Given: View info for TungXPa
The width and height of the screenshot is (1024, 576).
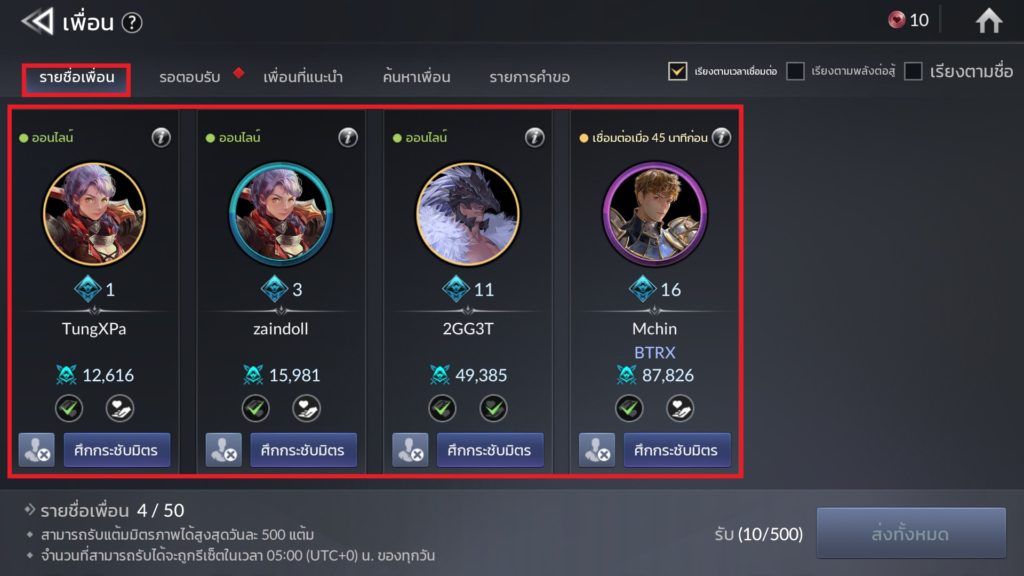Looking at the screenshot, I should tap(161, 137).
